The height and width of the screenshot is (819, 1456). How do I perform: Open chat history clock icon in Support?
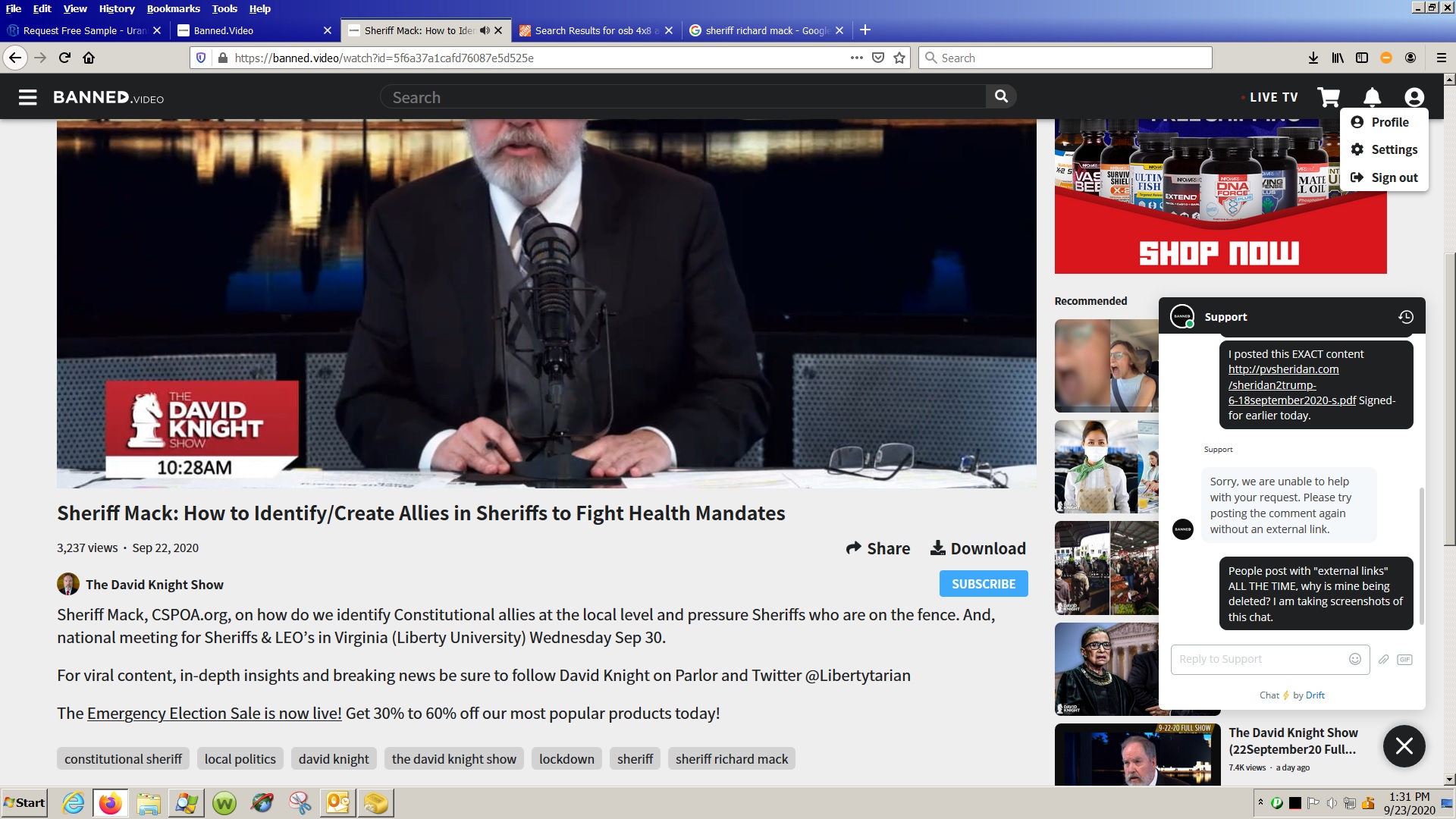pyautogui.click(x=1405, y=317)
